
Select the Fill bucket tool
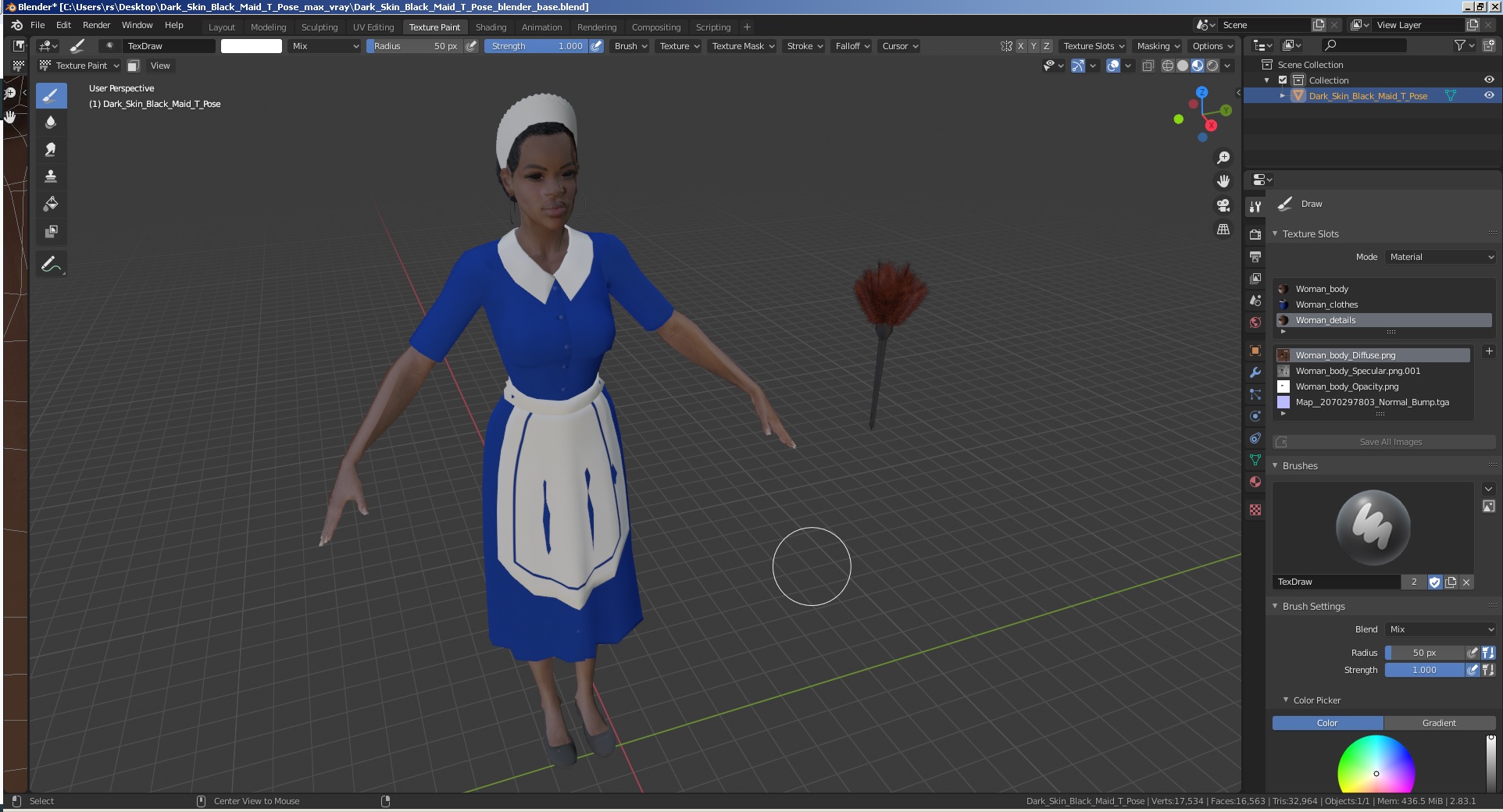coord(51,204)
